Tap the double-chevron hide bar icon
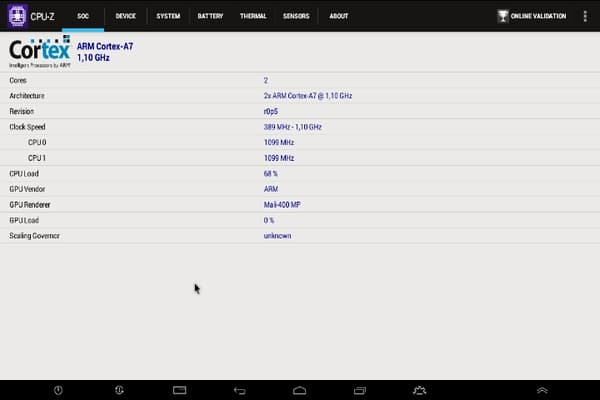This screenshot has width=600, height=400. (x=542, y=390)
